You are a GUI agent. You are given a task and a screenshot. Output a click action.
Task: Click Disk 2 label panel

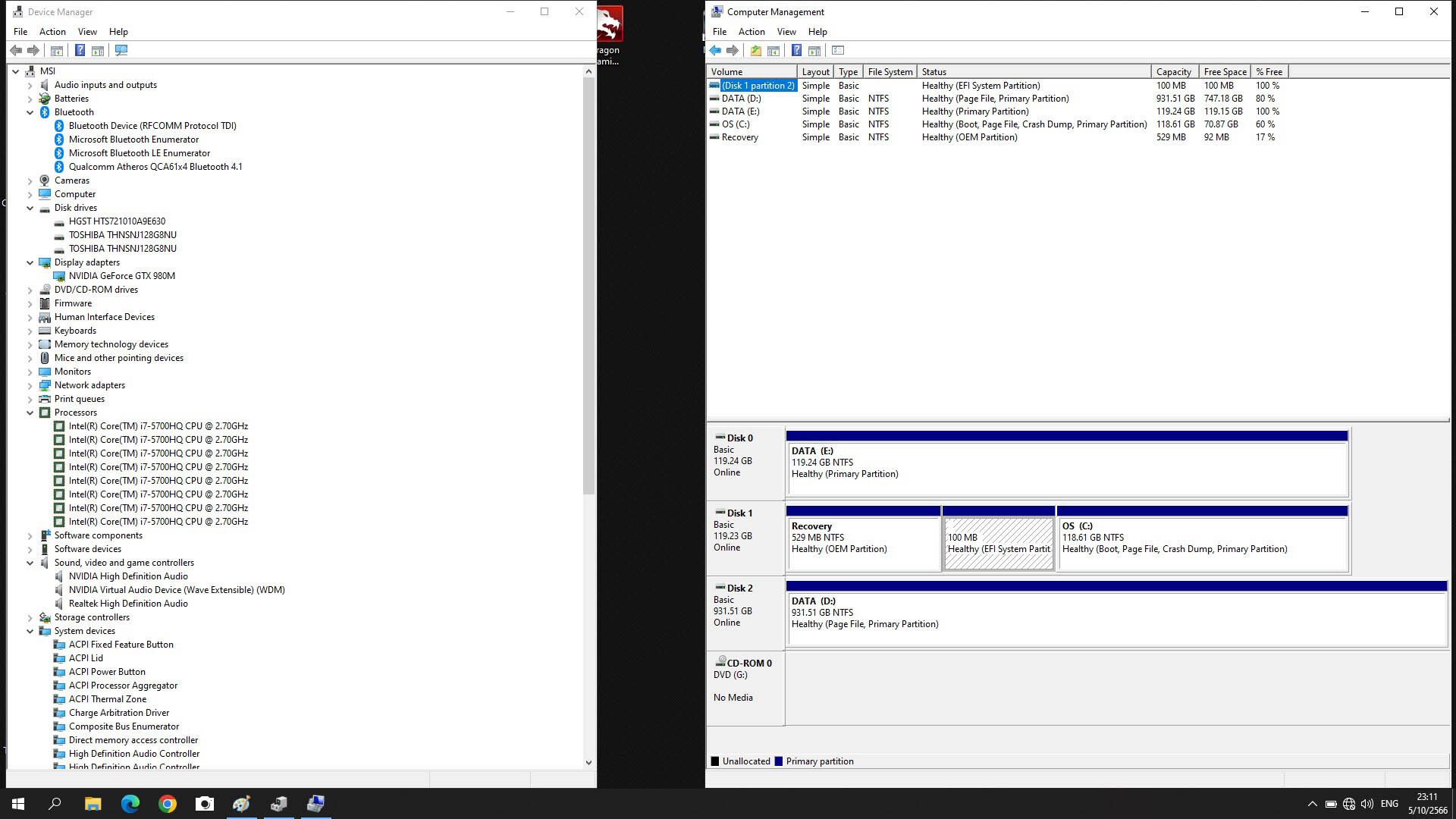745,612
